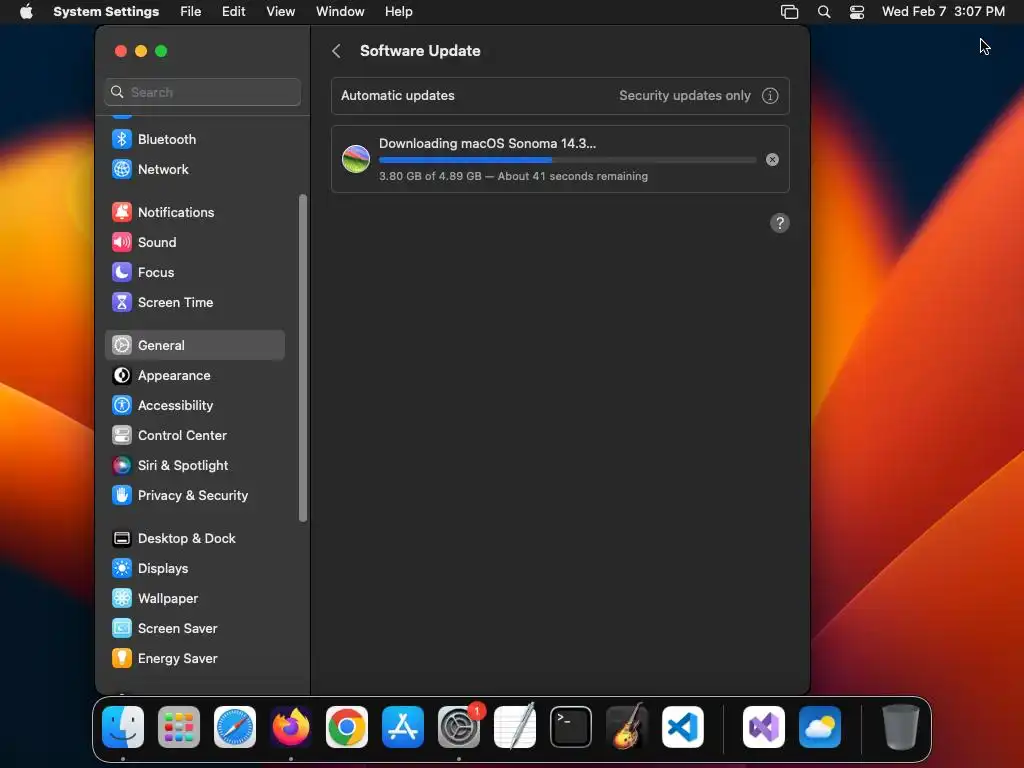The width and height of the screenshot is (1024, 768).
Task: Open Energy Saver settings
Action: point(195,659)
